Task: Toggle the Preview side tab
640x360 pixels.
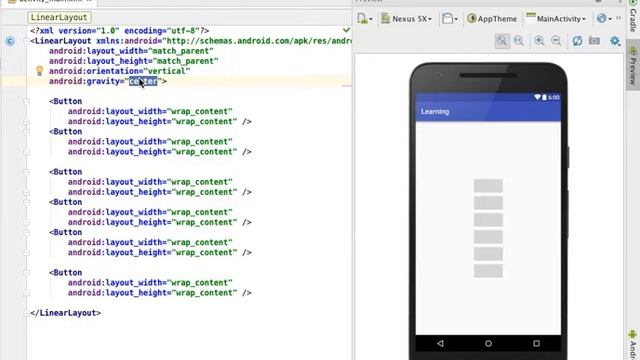Action: pos(633,65)
